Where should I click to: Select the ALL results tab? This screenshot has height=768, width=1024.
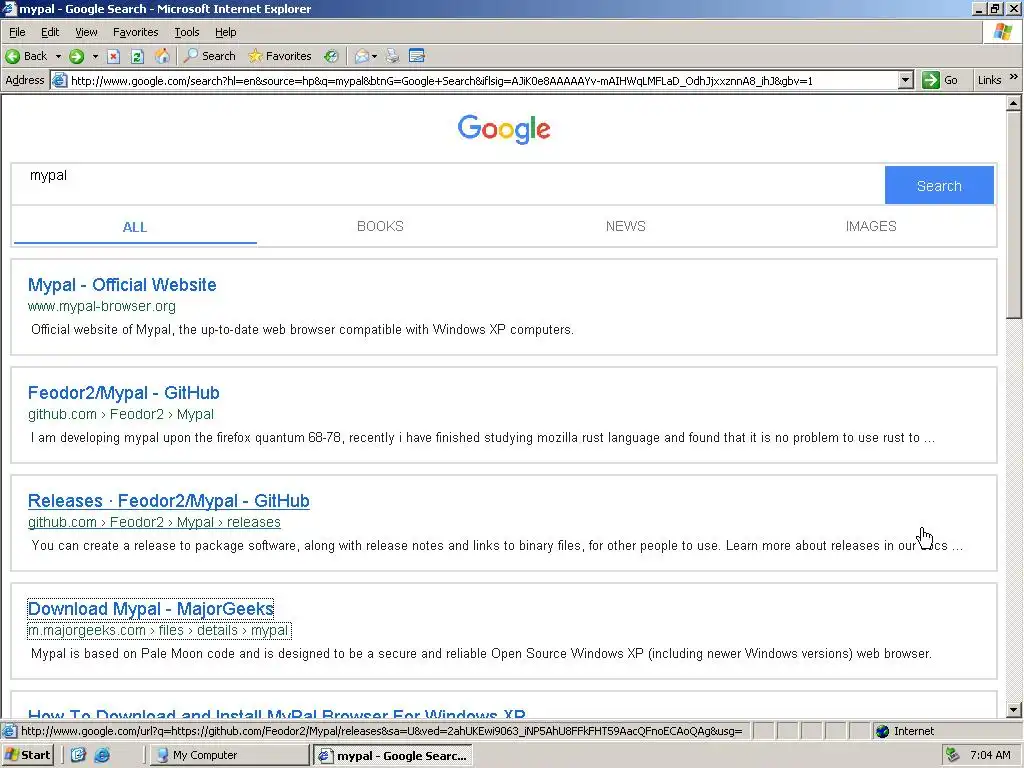135,227
